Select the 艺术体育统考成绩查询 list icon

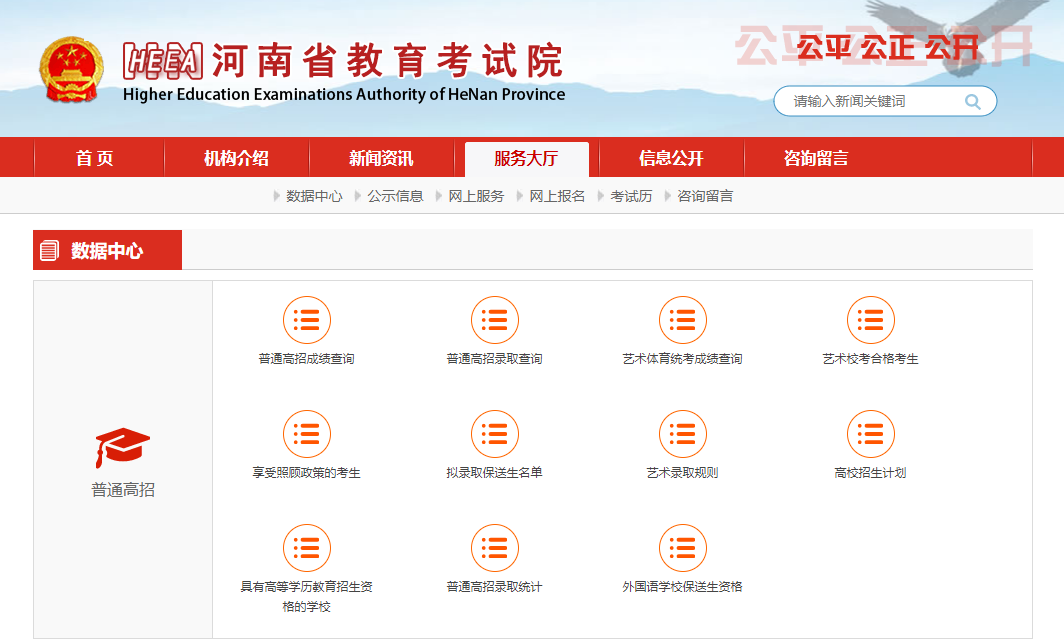pos(683,320)
